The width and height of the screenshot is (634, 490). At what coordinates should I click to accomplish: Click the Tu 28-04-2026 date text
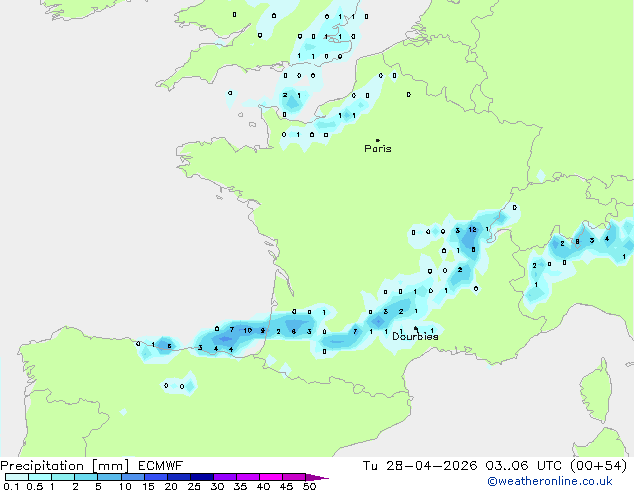[x=420, y=466]
